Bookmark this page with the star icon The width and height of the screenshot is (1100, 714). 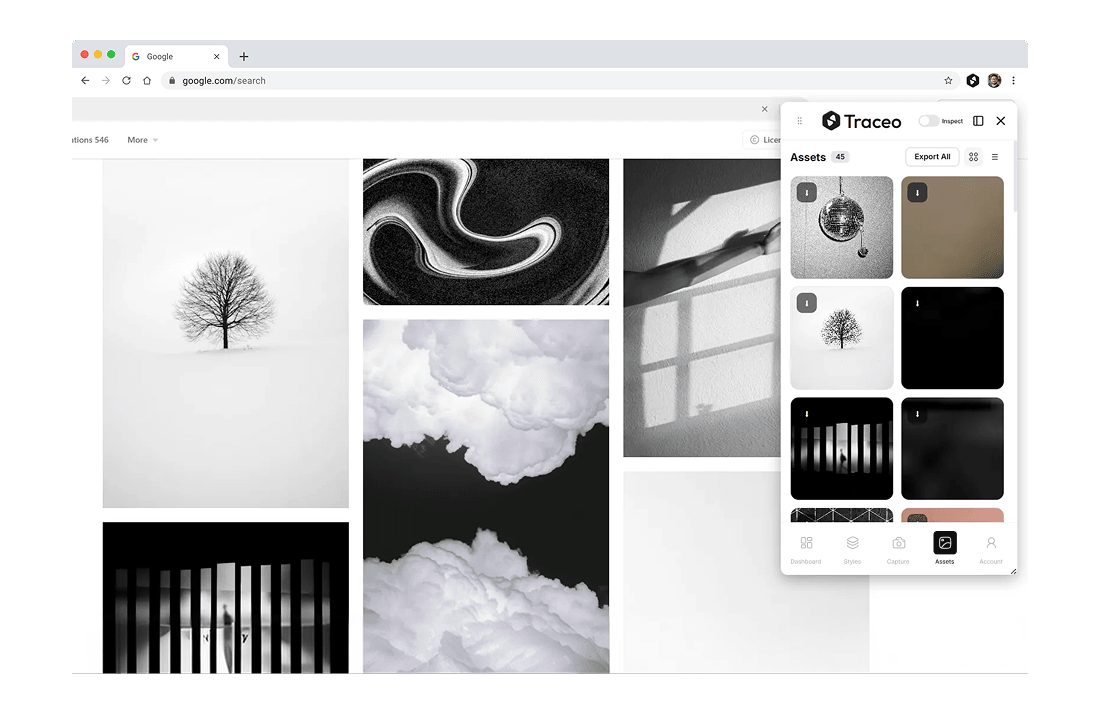948,80
